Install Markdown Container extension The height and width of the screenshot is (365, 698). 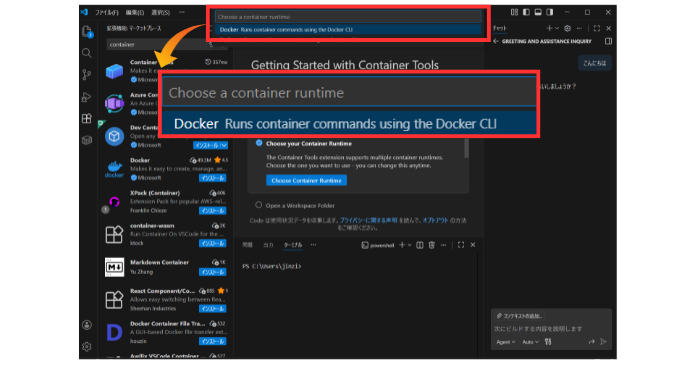[x=213, y=272]
